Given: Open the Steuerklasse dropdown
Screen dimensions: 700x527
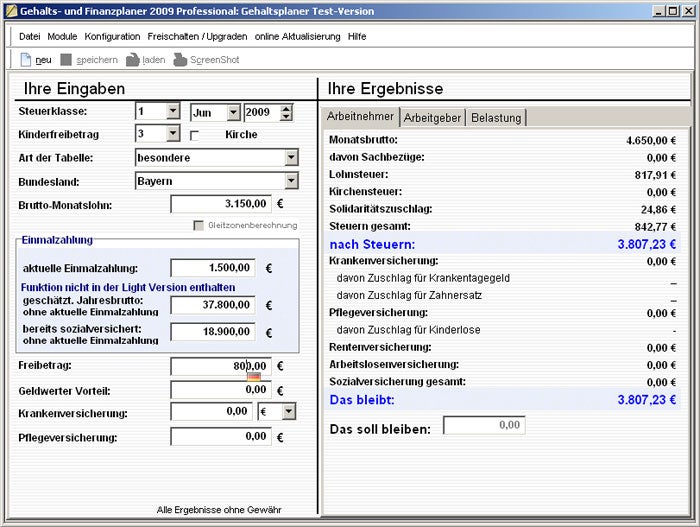Looking at the screenshot, I should click(x=173, y=111).
